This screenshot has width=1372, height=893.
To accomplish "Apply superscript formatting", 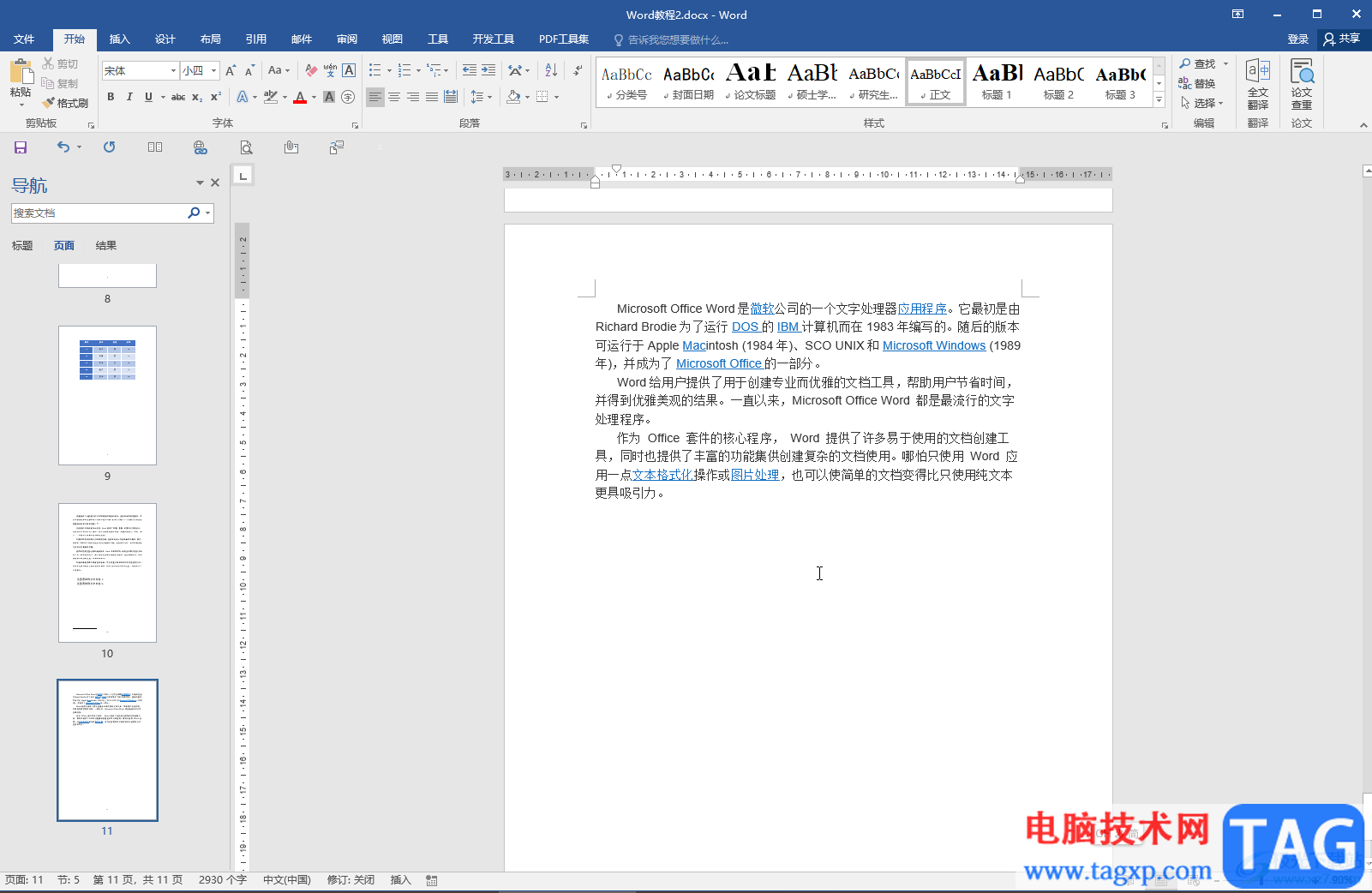I will pyautogui.click(x=216, y=97).
